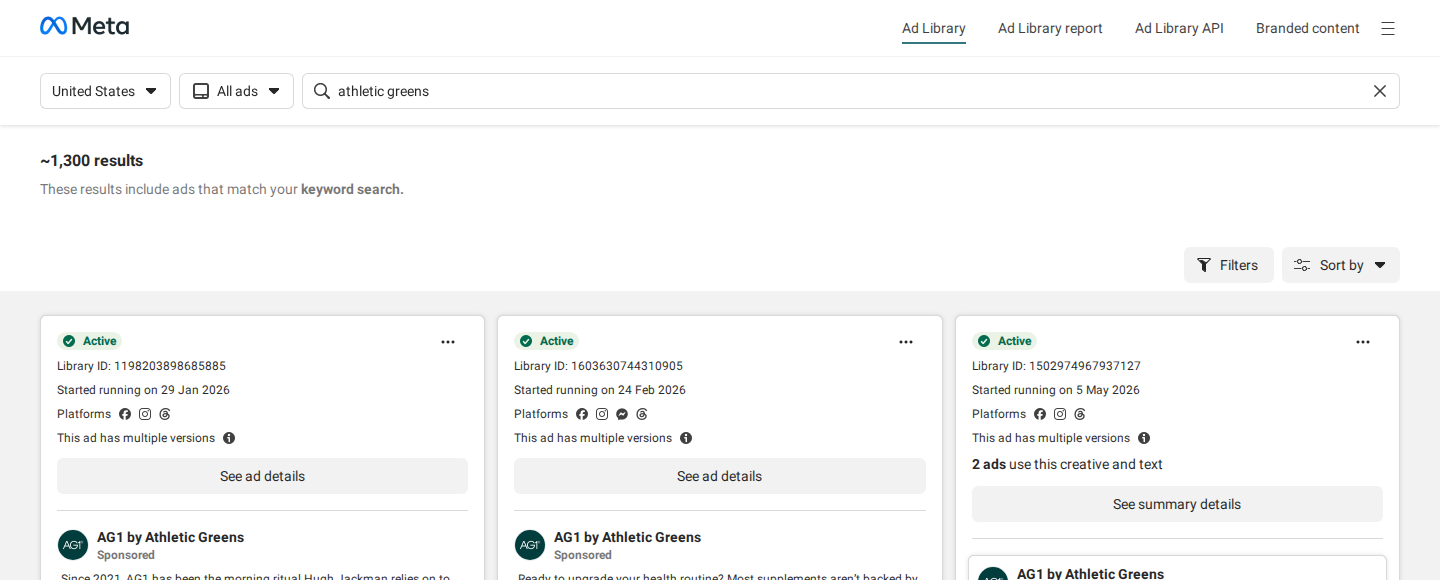Click AG1 avatar on 24 Feb ad

530,545
